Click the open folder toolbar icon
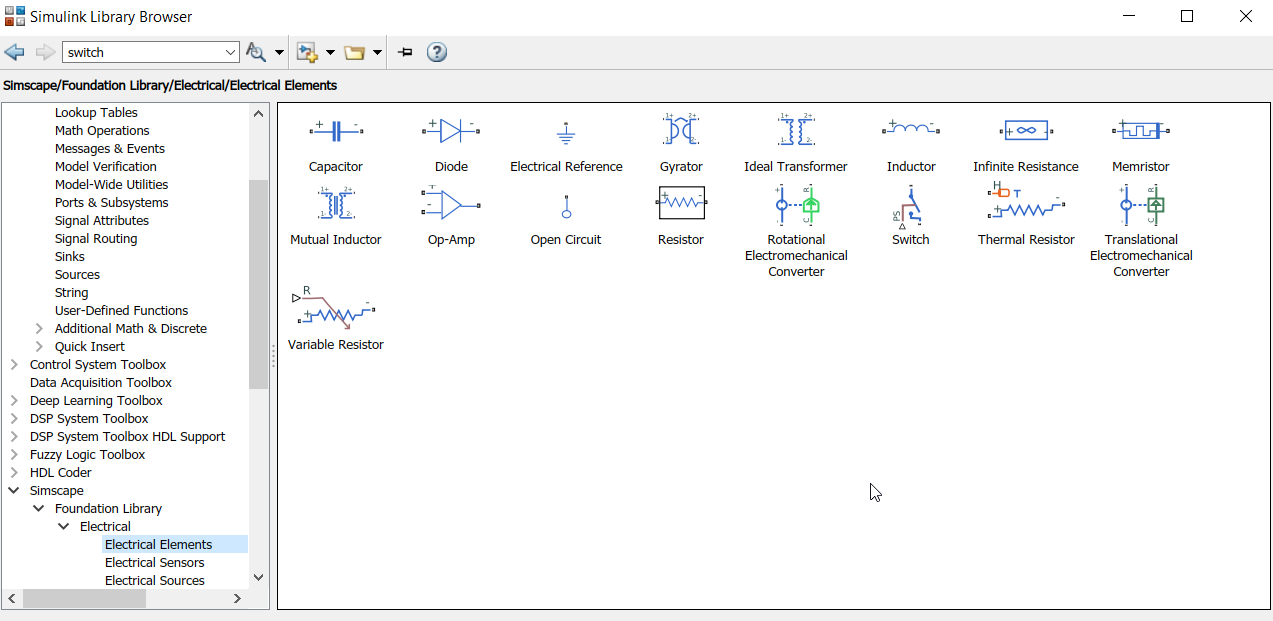 tap(354, 52)
